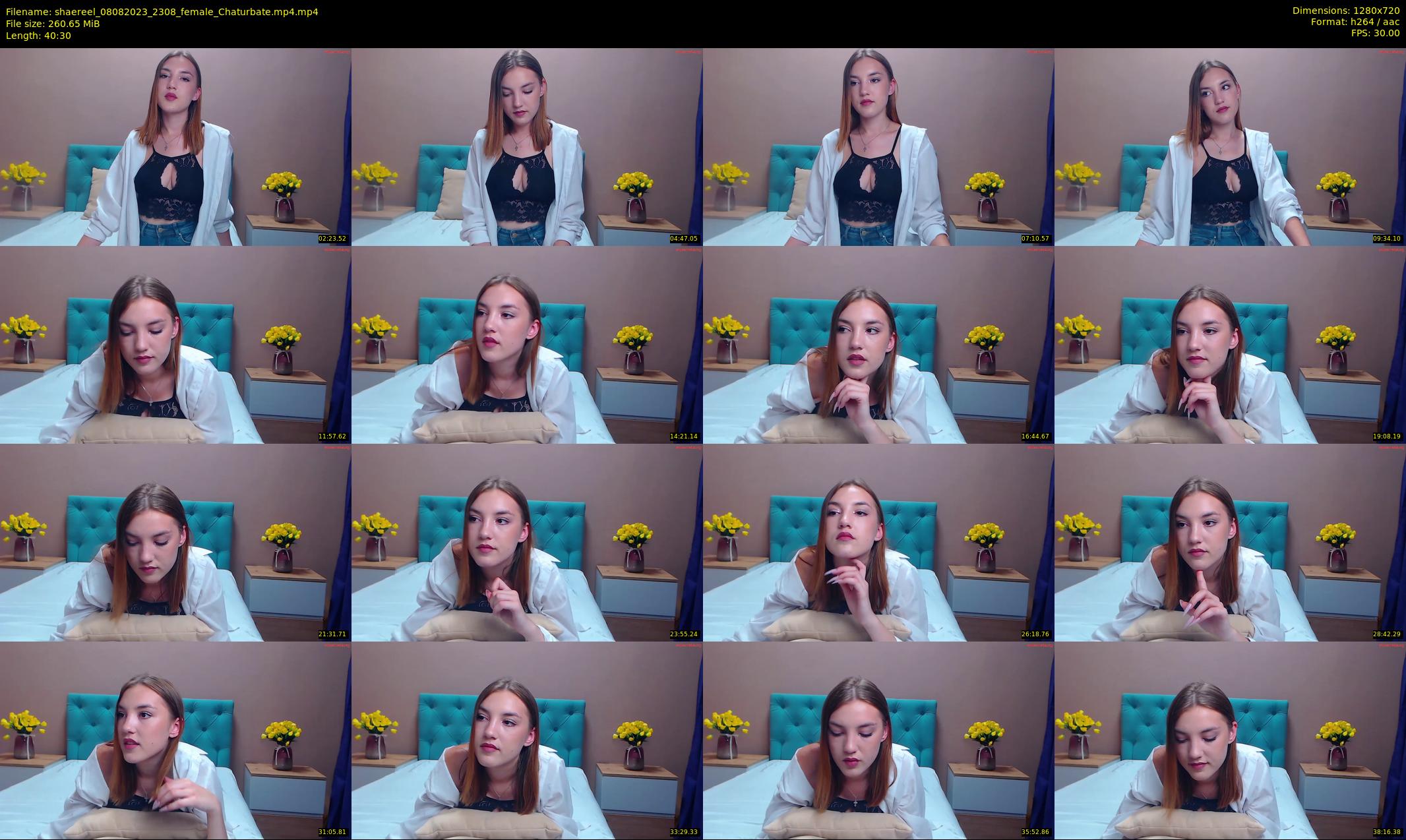Image resolution: width=1406 pixels, height=840 pixels.
Task: Click the Dimensions 1280x720 label
Action: (x=1345, y=11)
